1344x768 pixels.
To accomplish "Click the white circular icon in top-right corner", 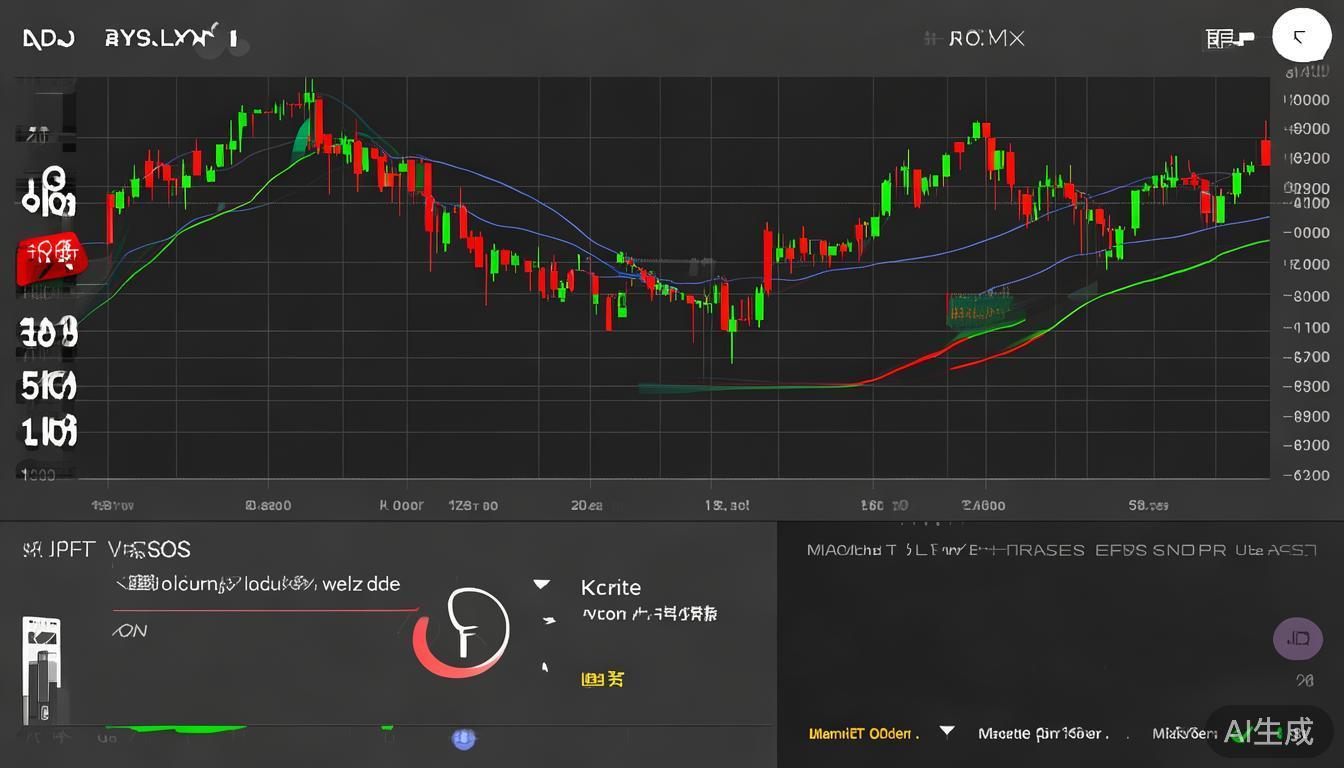I will pos(1301,38).
